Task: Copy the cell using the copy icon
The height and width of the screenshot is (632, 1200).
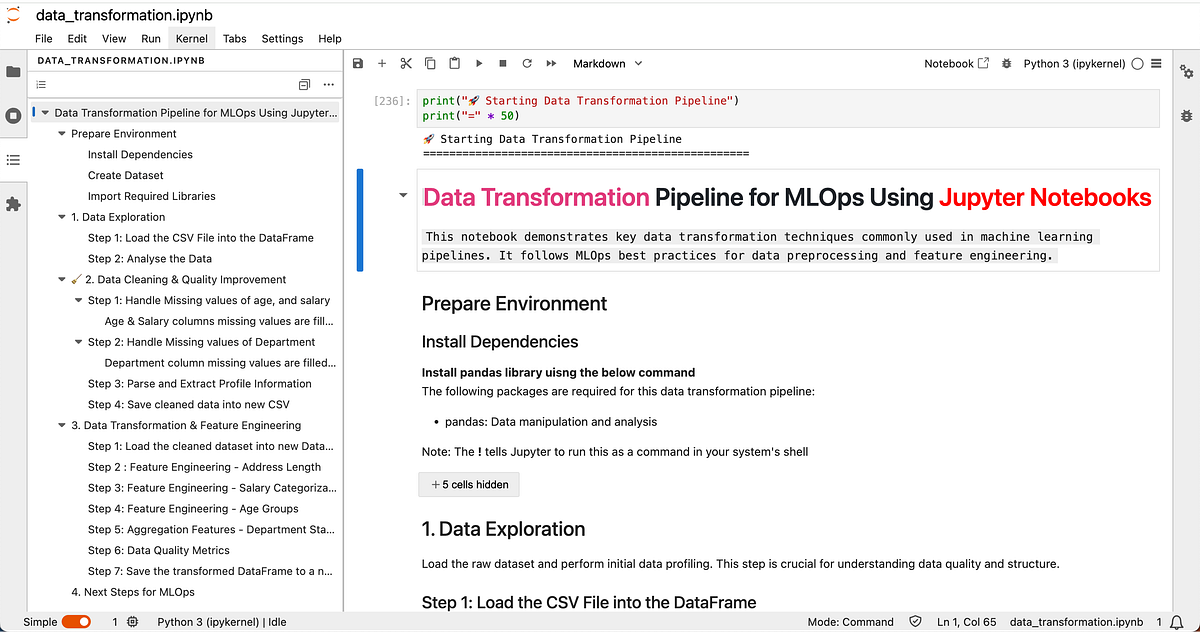Action: click(430, 63)
